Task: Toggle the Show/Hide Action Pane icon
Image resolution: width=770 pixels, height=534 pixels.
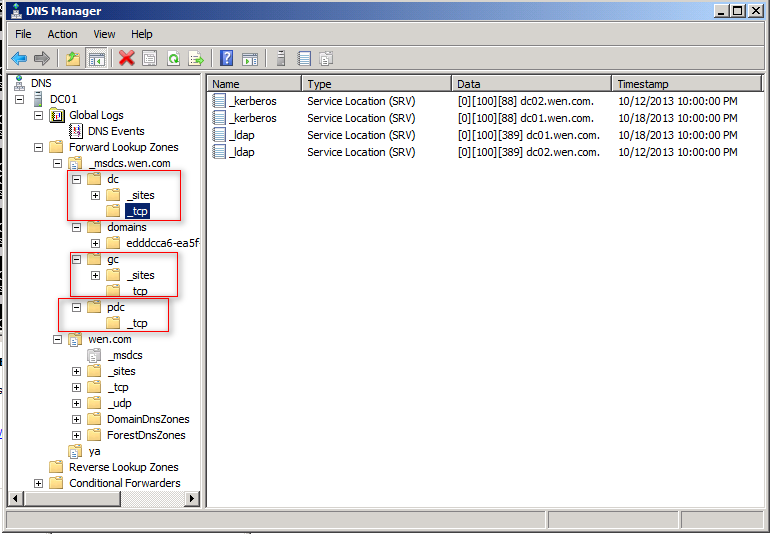Action: click(x=250, y=58)
